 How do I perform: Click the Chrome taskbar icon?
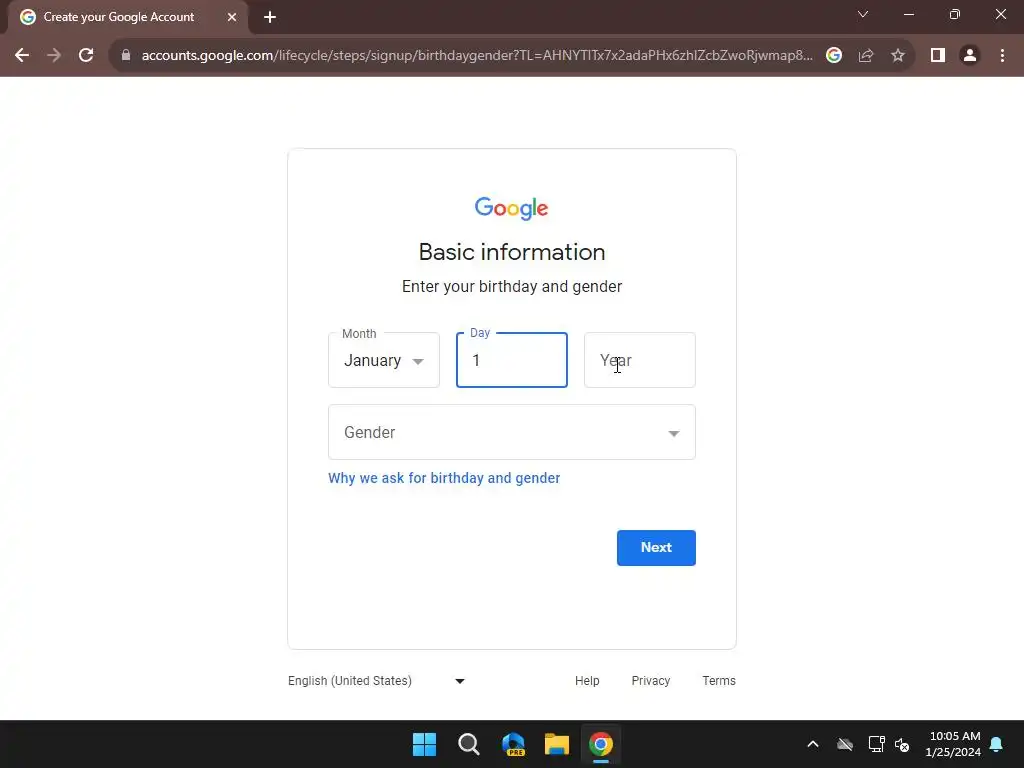601,744
